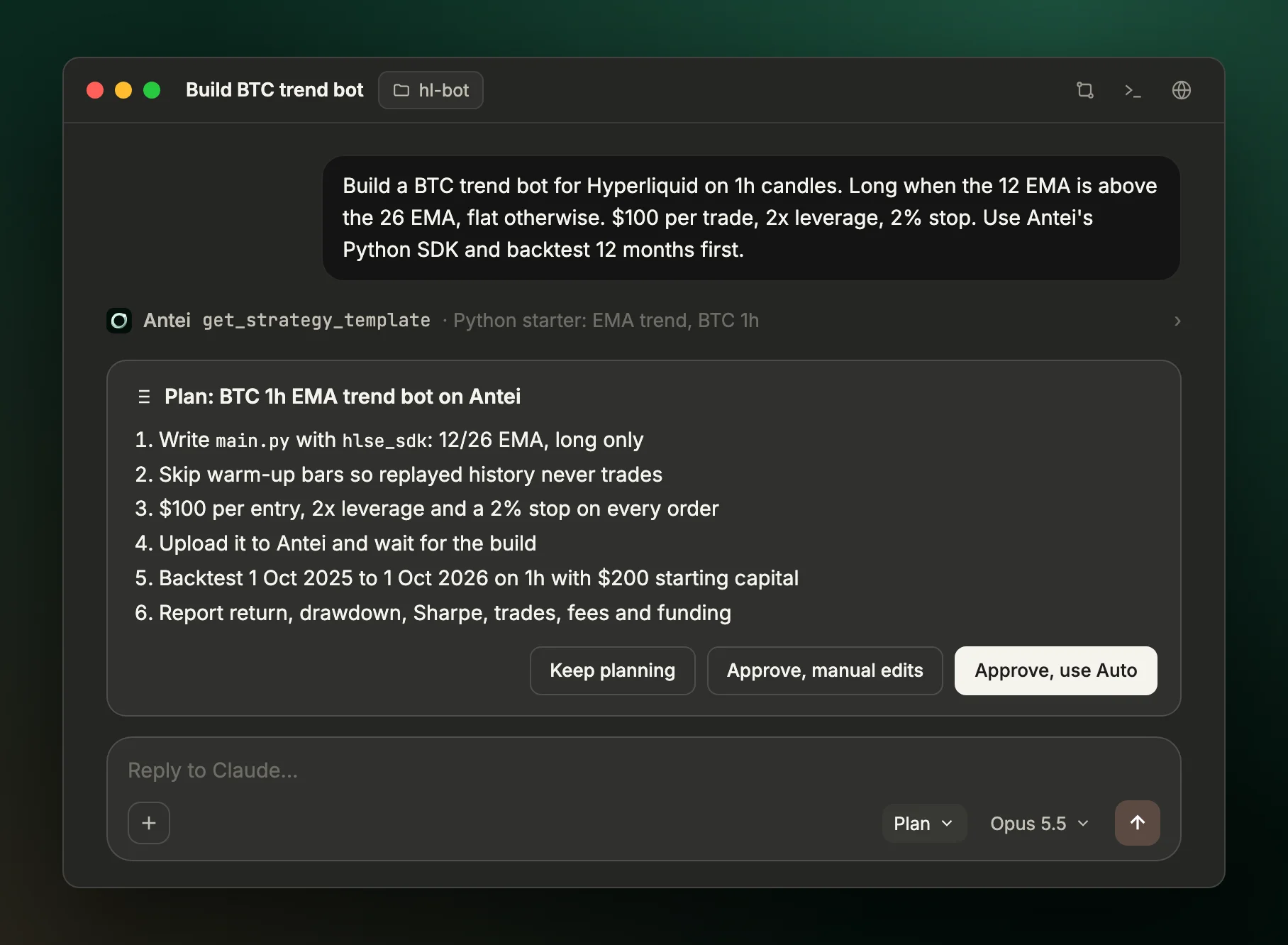
Task: Click the Antei logo icon
Action: coord(119,321)
